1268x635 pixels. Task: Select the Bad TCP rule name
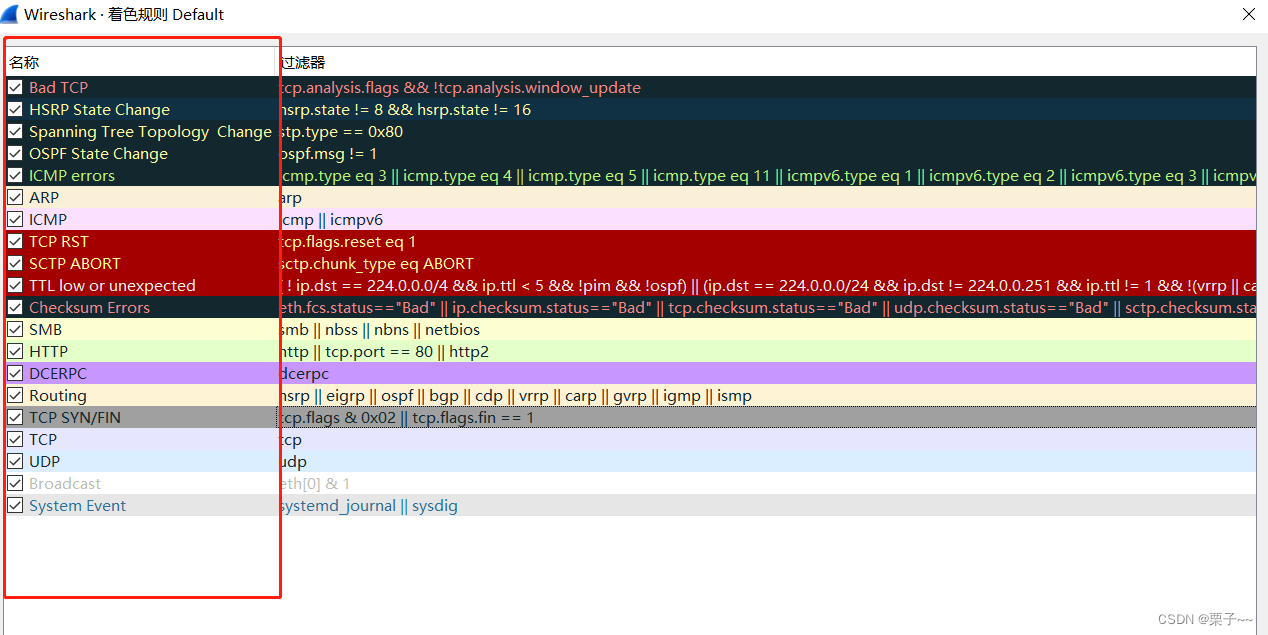[58, 88]
